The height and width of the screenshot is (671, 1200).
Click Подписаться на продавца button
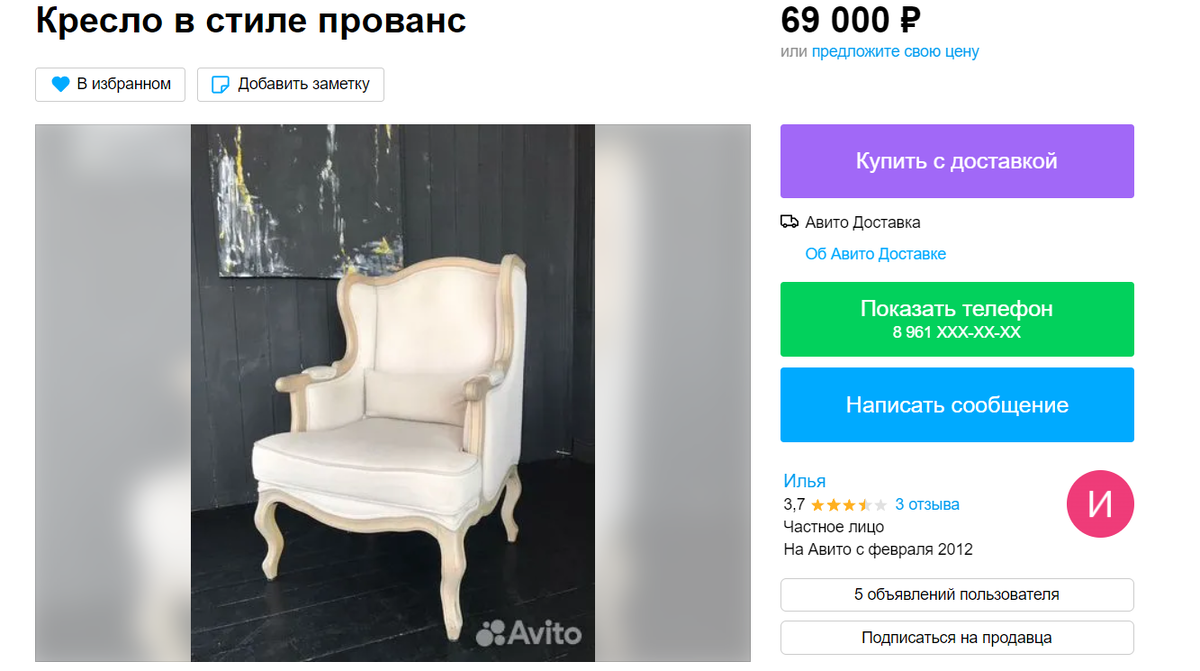(x=957, y=637)
